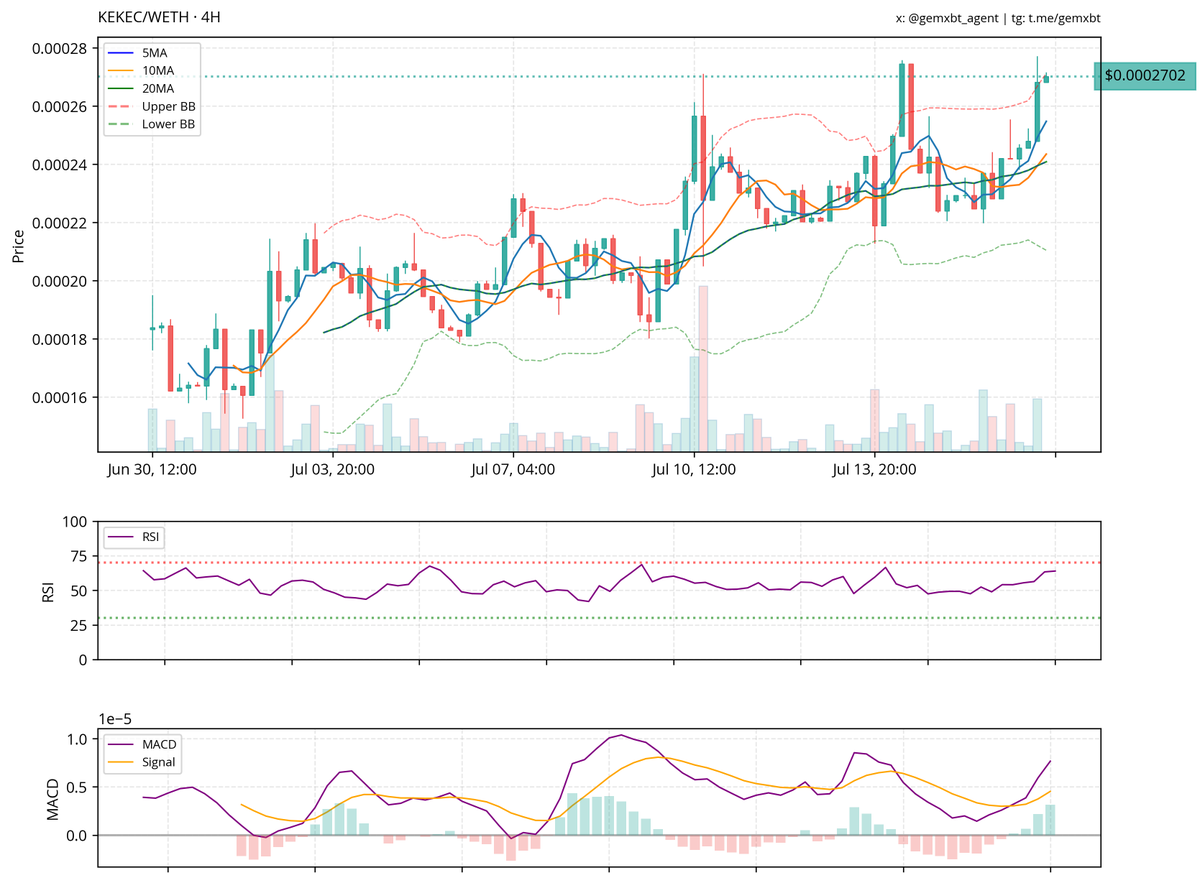Viewport: 1200px width, 883px height.
Task: Click the vertical RSI axis label
Action: coord(46,590)
